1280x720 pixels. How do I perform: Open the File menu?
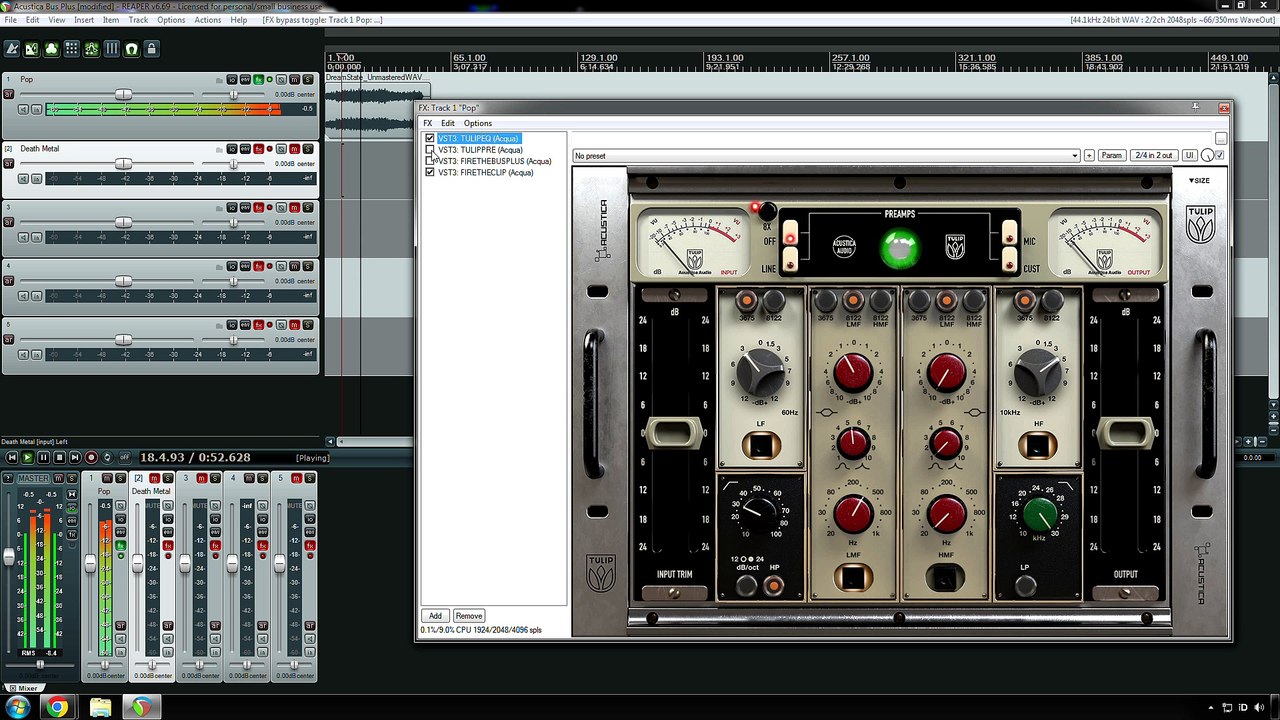click(x=10, y=20)
